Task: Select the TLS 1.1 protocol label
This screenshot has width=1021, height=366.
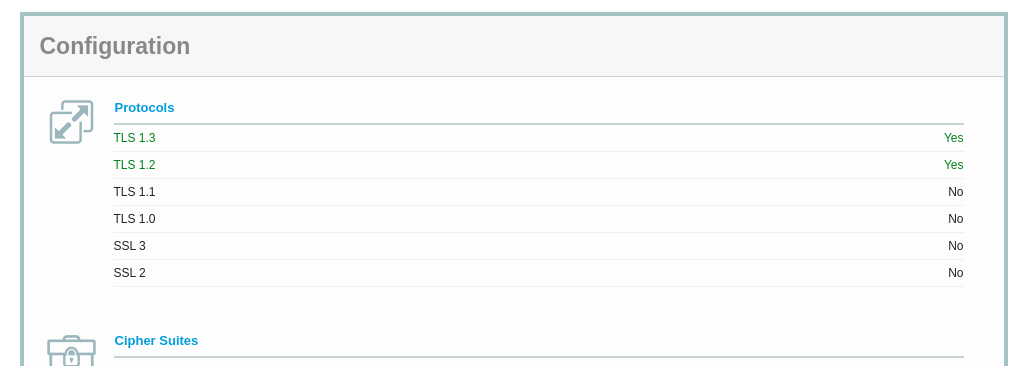Action: pos(134,192)
